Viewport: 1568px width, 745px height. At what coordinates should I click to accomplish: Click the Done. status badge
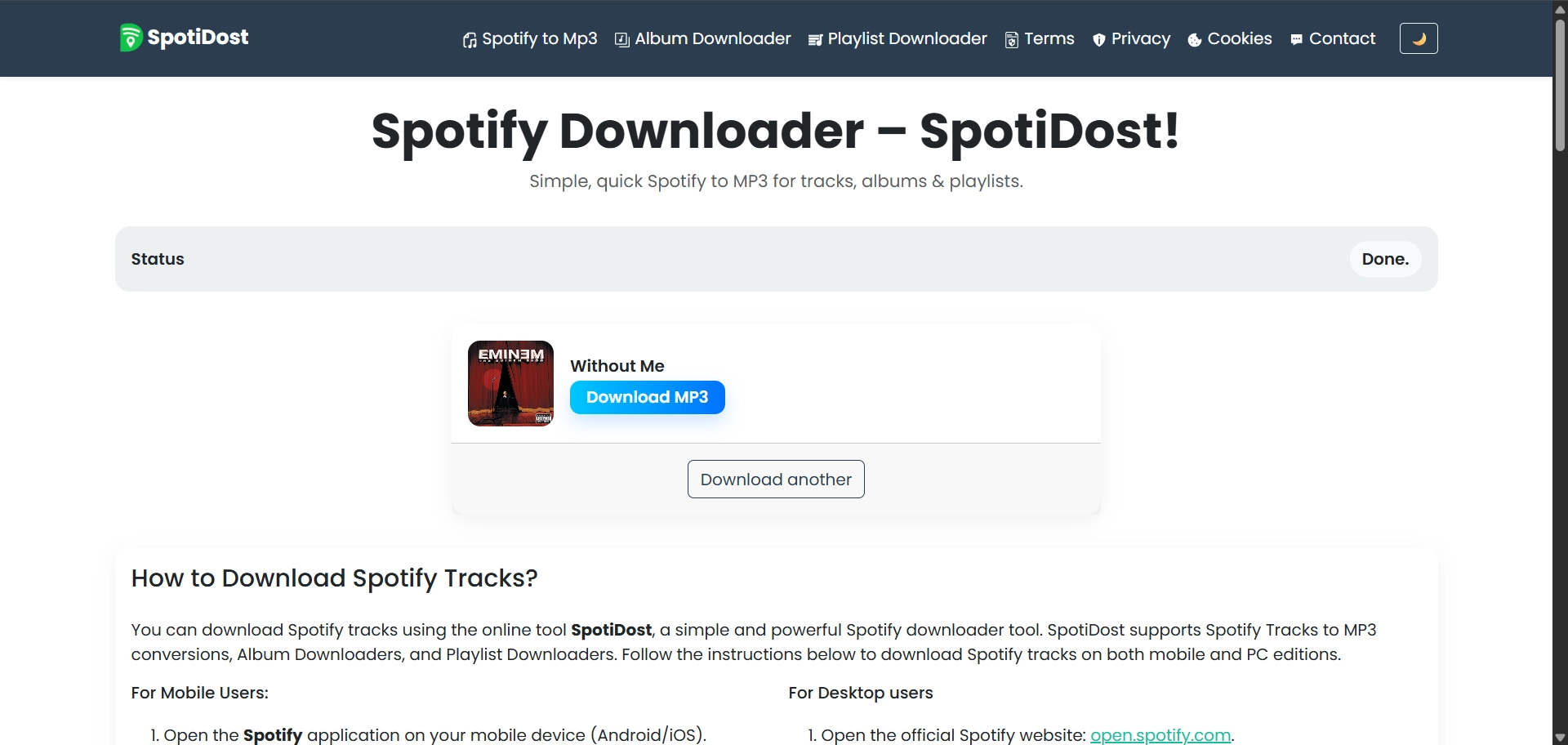click(x=1385, y=259)
